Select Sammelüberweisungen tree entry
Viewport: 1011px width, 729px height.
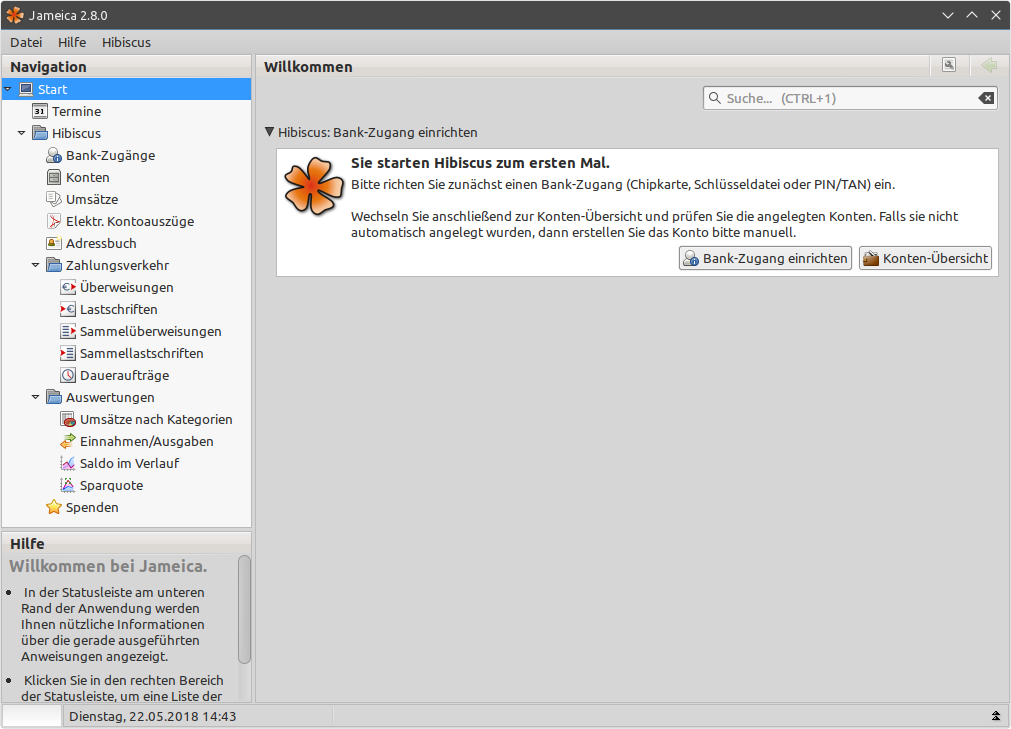click(x=151, y=331)
